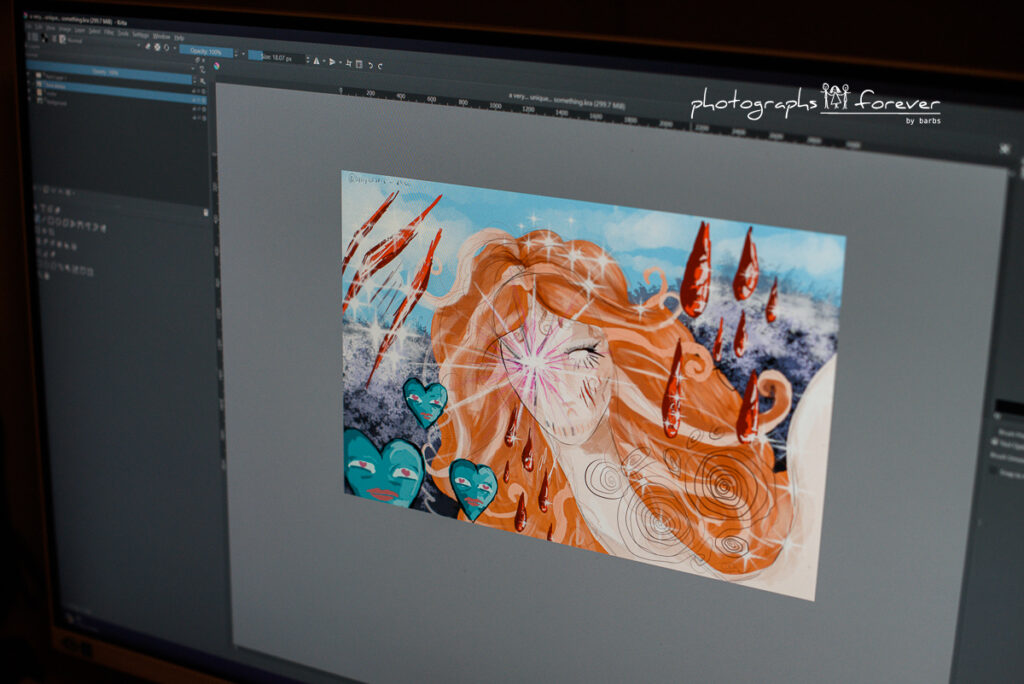Viewport: 1024px width, 684px height.
Task: Click the brush Opacity 100% slider in toolbar
Action: (x=206, y=51)
